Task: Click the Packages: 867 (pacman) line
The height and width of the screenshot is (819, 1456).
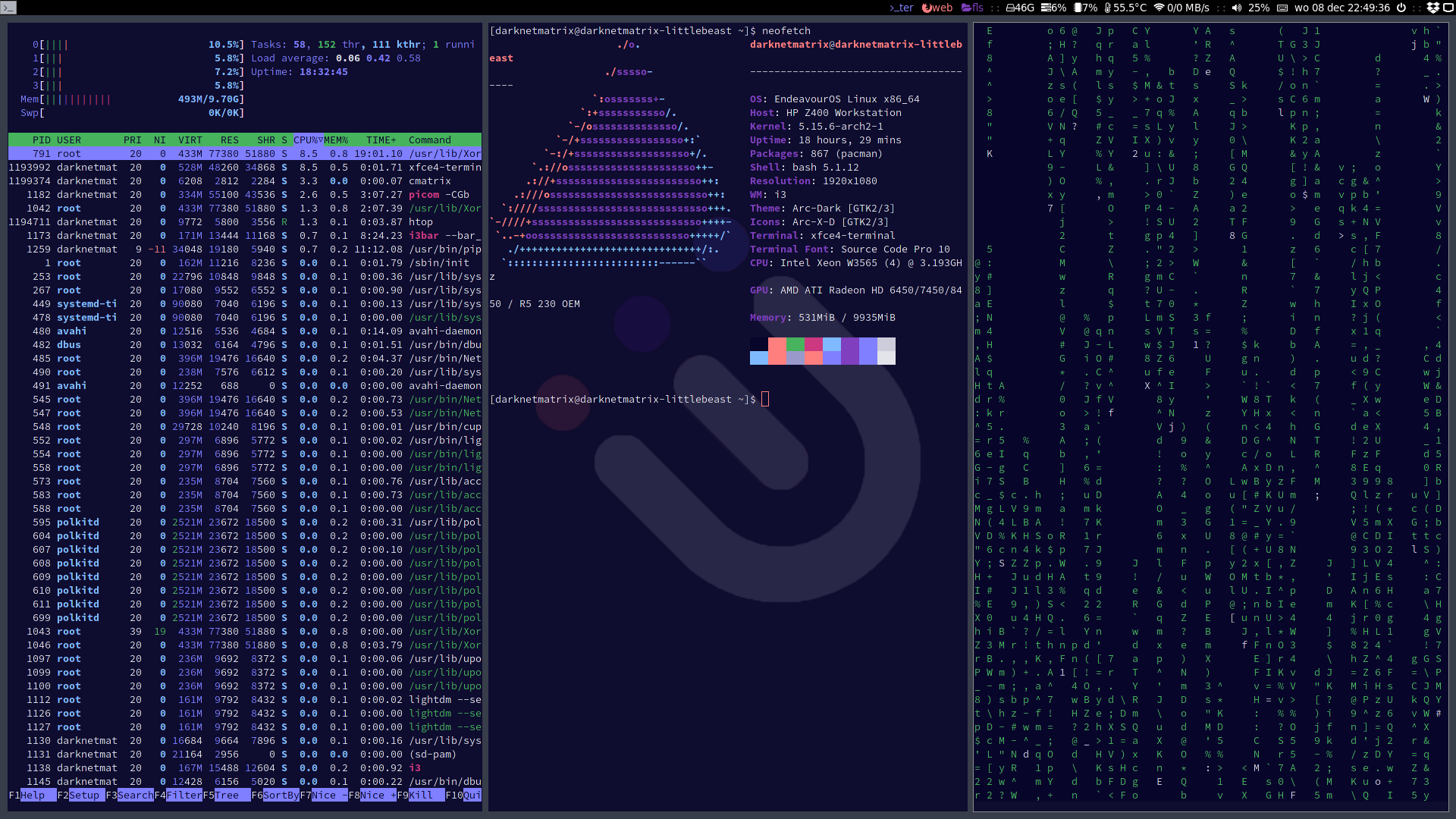Action: tap(817, 154)
